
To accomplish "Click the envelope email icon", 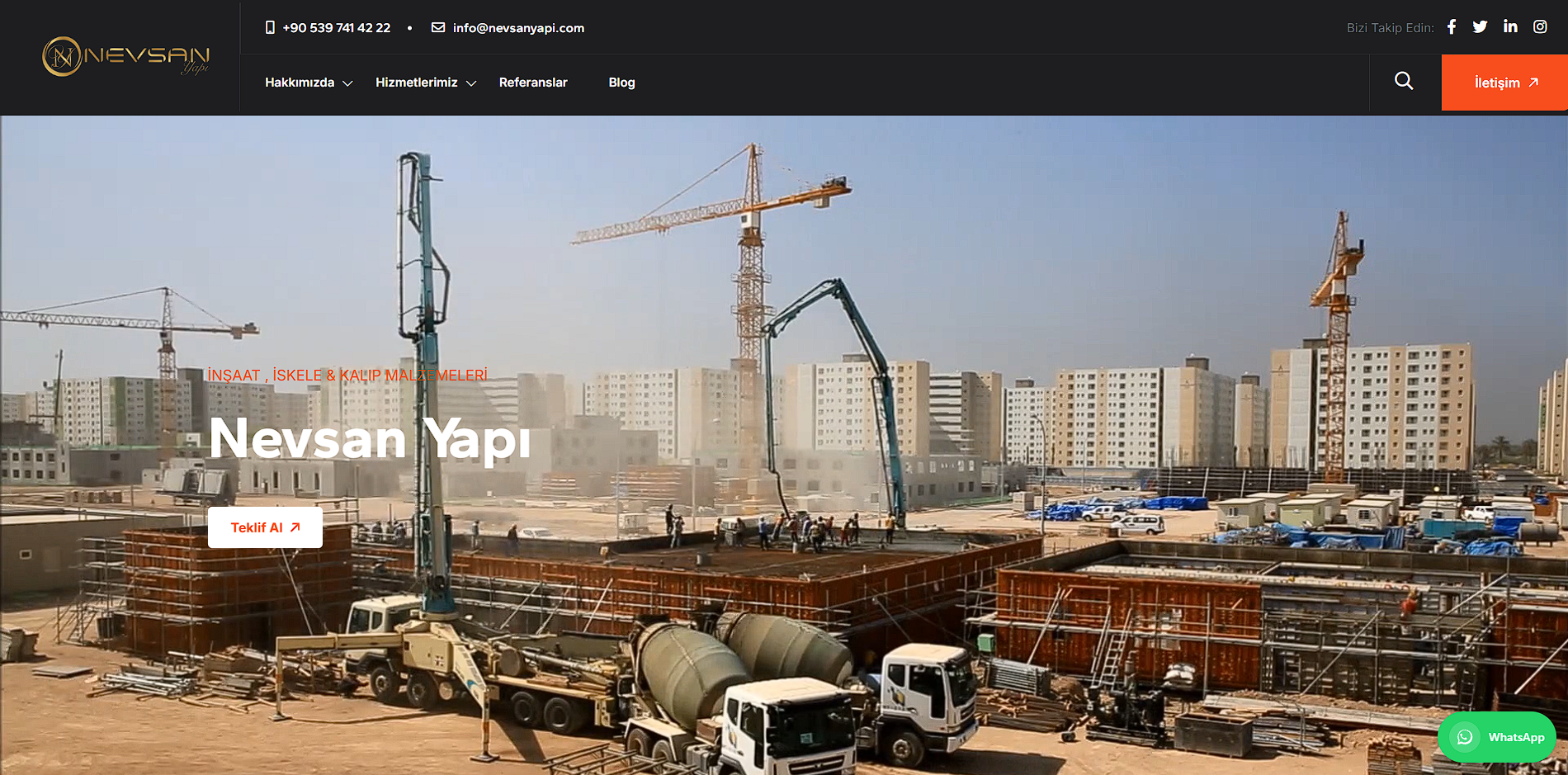I will pyautogui.click(x=438, y=28).
